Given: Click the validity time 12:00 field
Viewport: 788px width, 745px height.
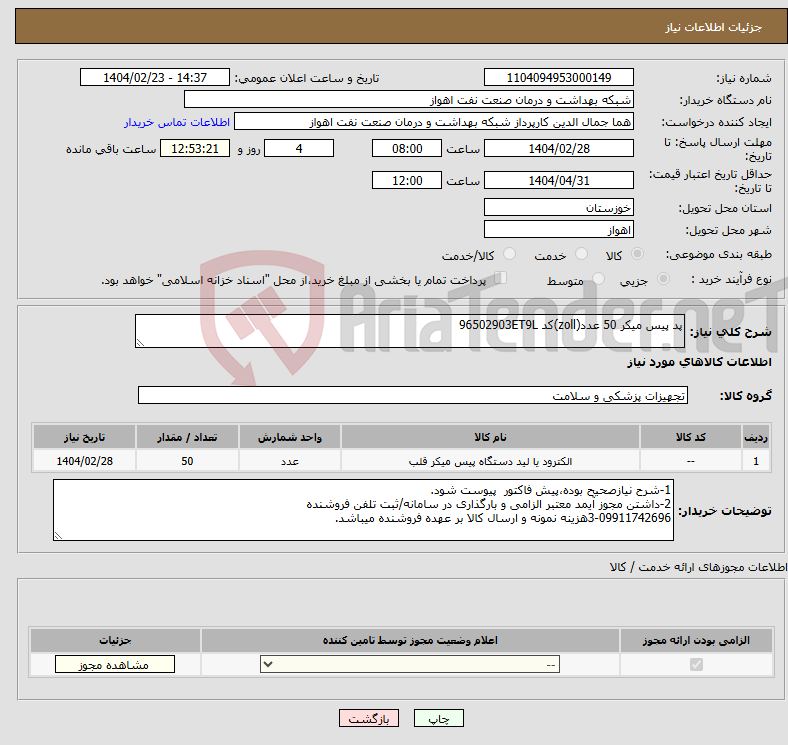Looking at the screenshot, I should (407, 180).
